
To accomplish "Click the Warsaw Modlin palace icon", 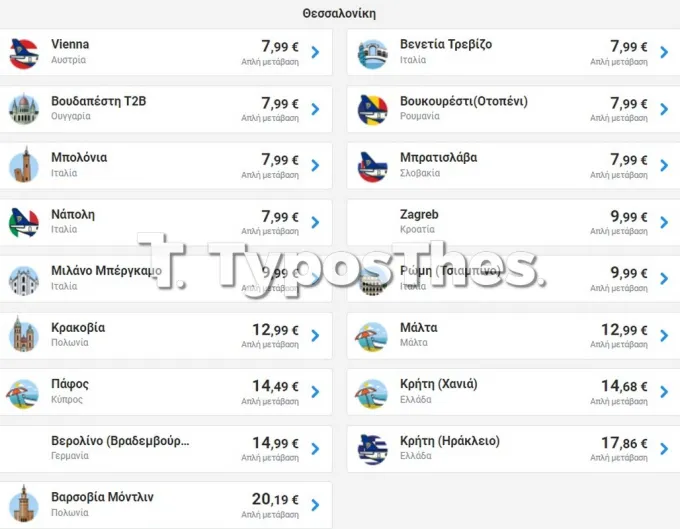I will tap(24, 504).
